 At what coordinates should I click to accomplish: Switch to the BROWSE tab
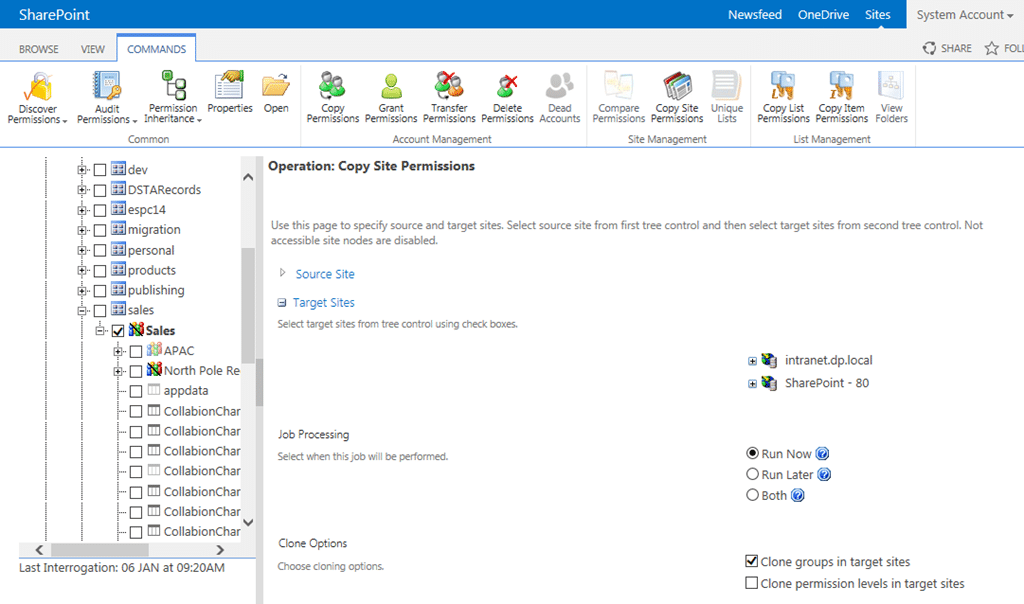pyautogui.click(x=39, y=49)
